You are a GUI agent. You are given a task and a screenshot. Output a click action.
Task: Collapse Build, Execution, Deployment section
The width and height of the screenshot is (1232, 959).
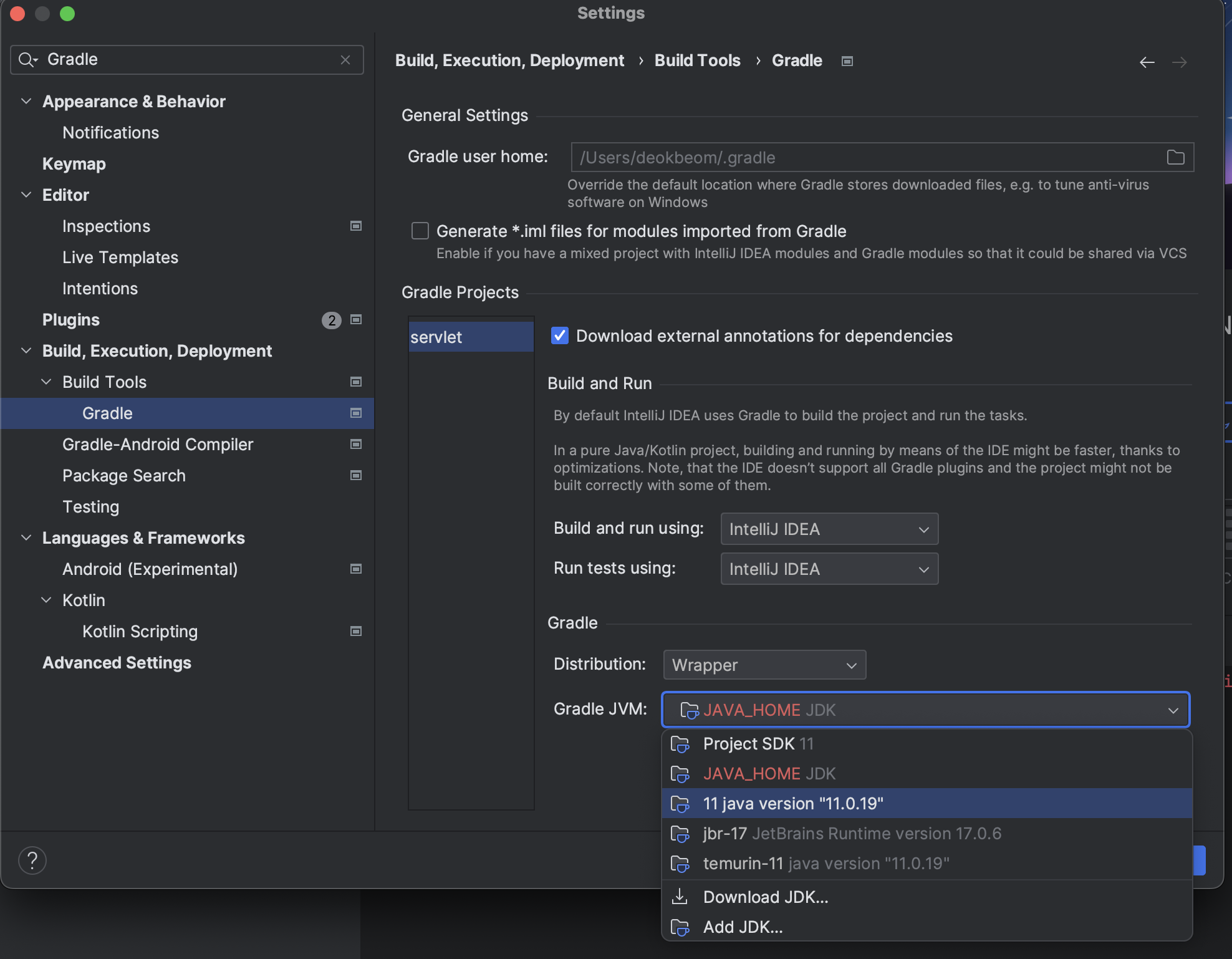(x=26, y=350)
